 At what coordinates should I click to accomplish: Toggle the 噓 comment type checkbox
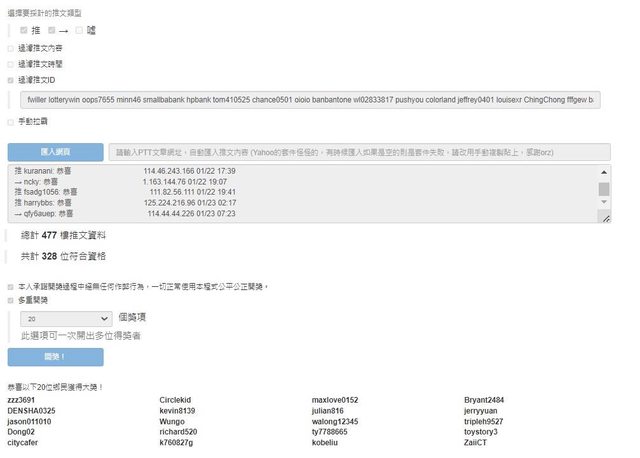pyautogui.click(x=79, y=31)
